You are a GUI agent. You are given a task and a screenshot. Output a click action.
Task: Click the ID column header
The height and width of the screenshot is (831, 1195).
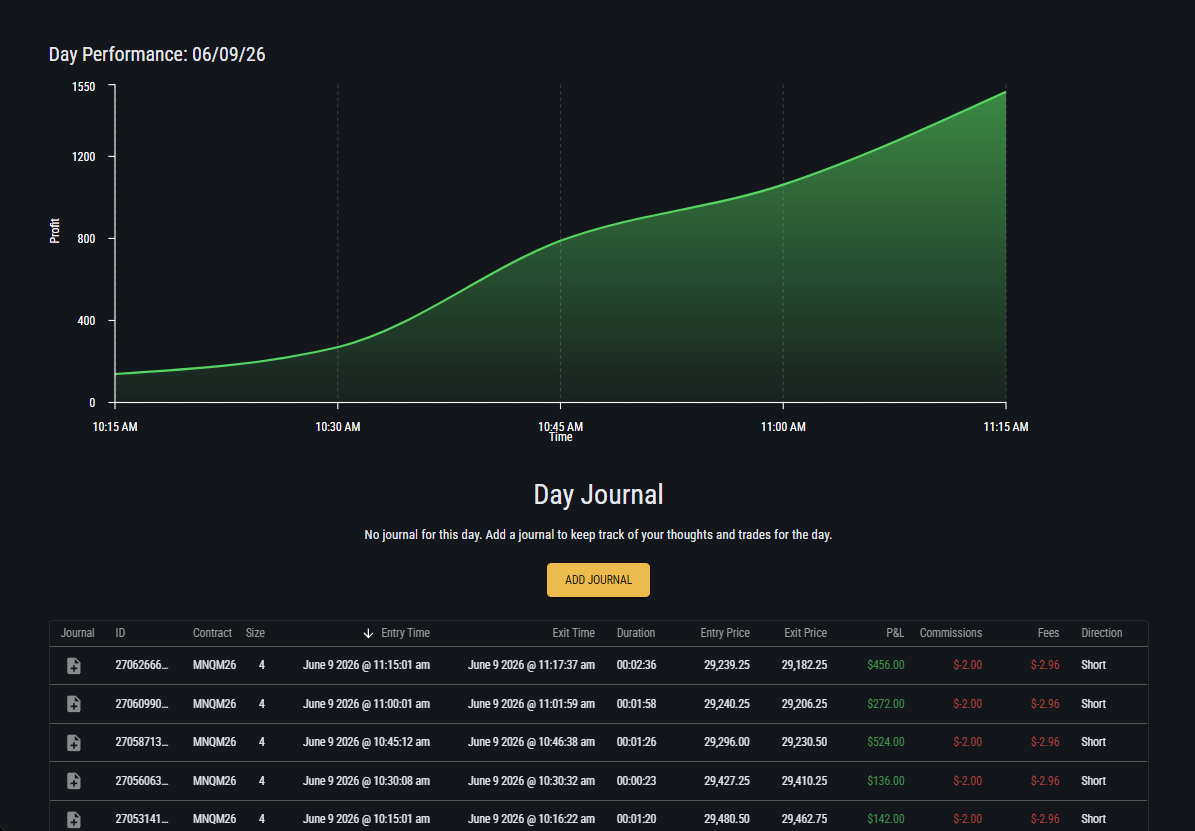[120, 633]
